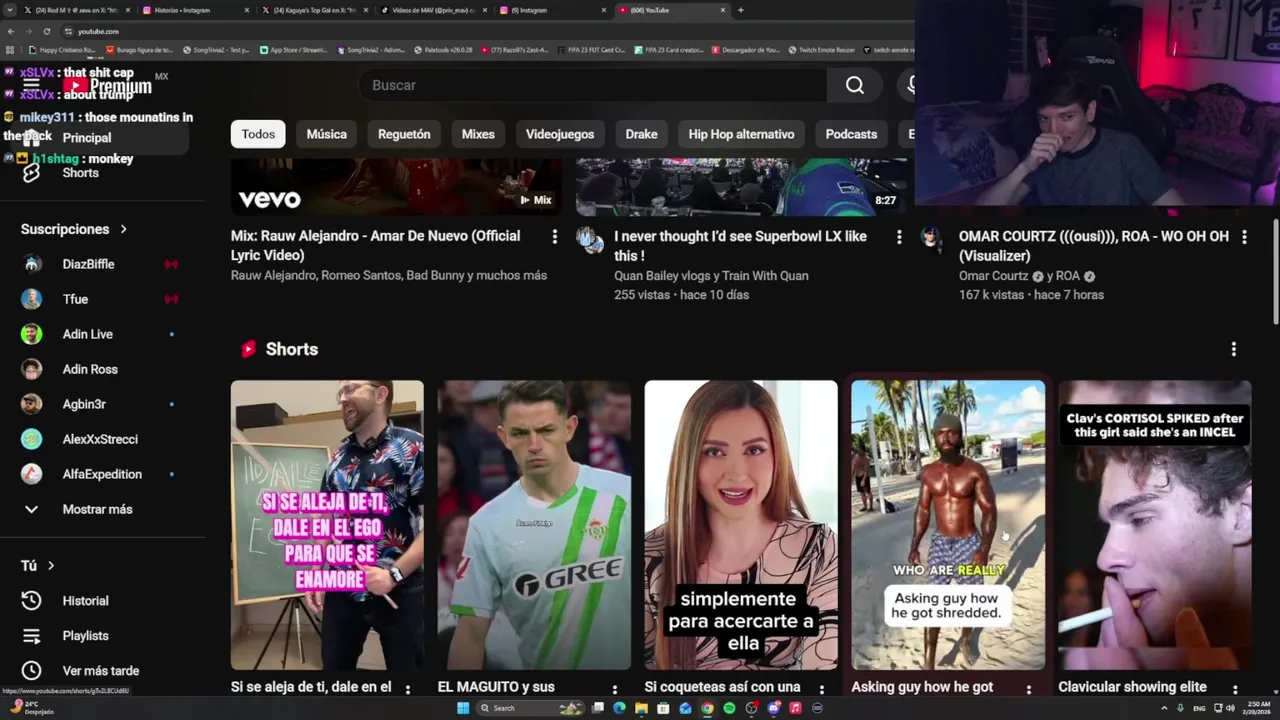Click the Buscar search input field

(594, 85)
